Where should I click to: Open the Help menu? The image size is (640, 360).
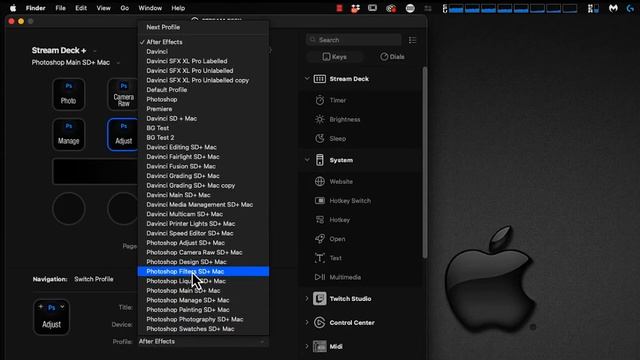[178, 8]
